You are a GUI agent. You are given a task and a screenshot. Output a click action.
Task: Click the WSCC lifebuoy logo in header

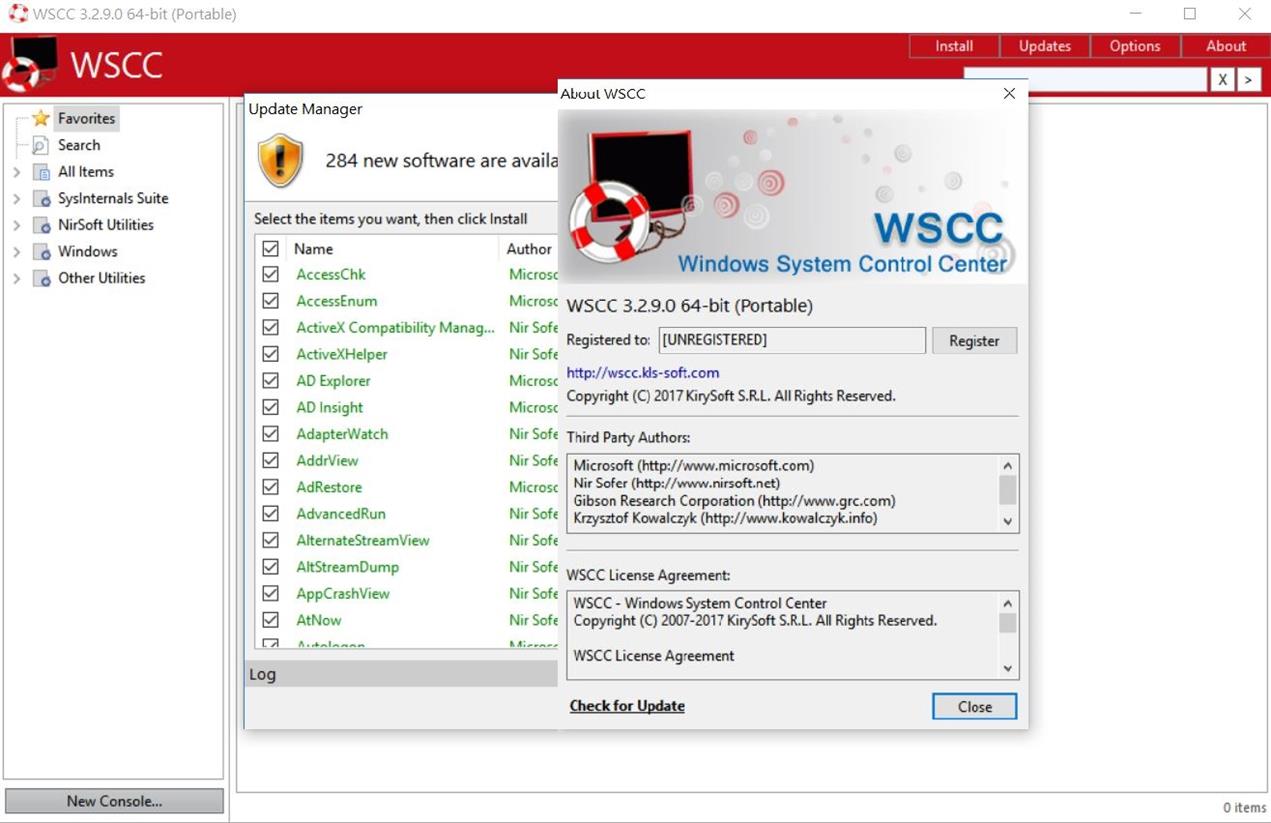[29, 65]
